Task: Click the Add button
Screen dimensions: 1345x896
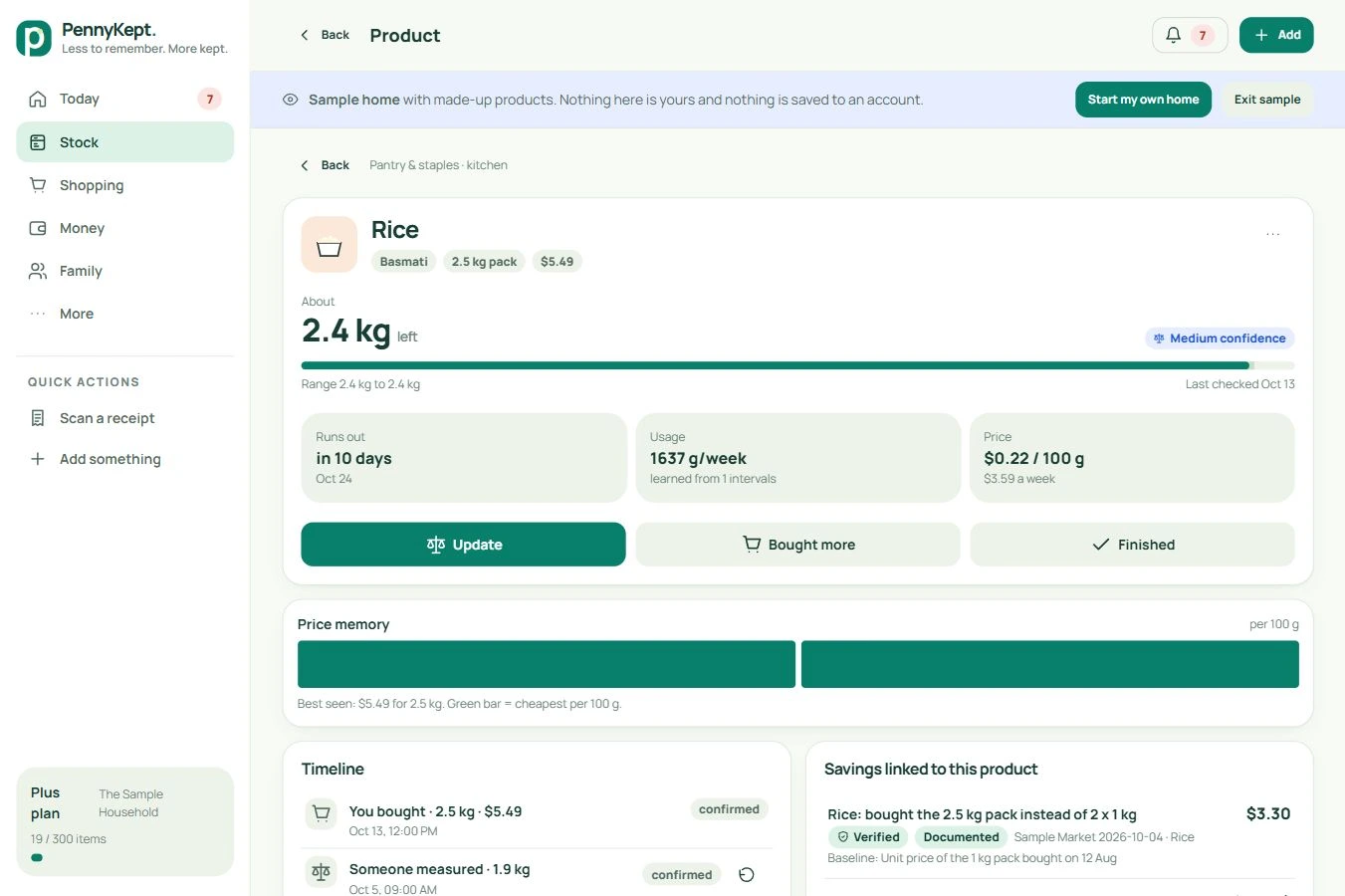Action: pyautogui.click(x=1276, y=35)
